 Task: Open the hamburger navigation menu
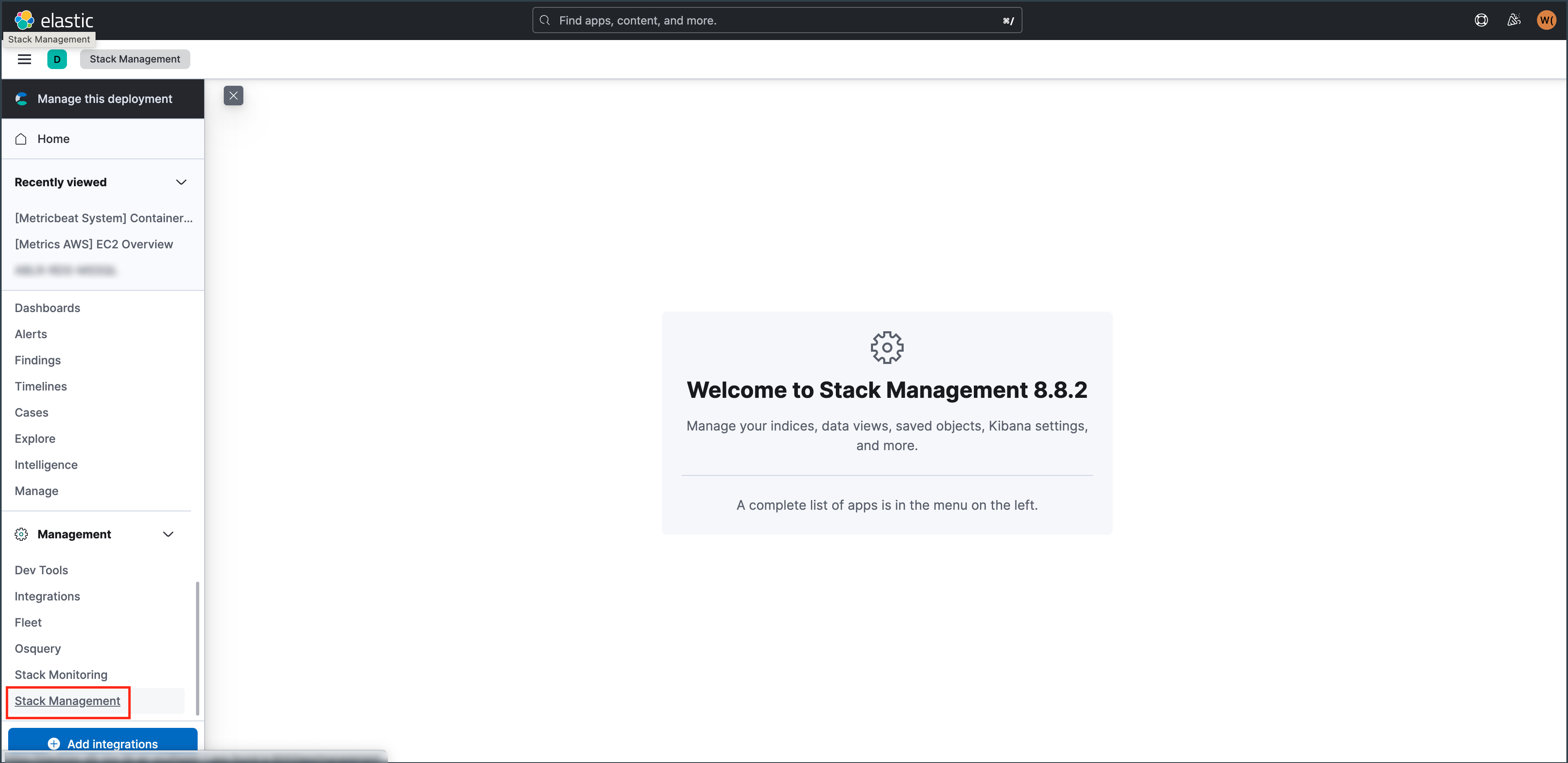[x=24, y=59]
